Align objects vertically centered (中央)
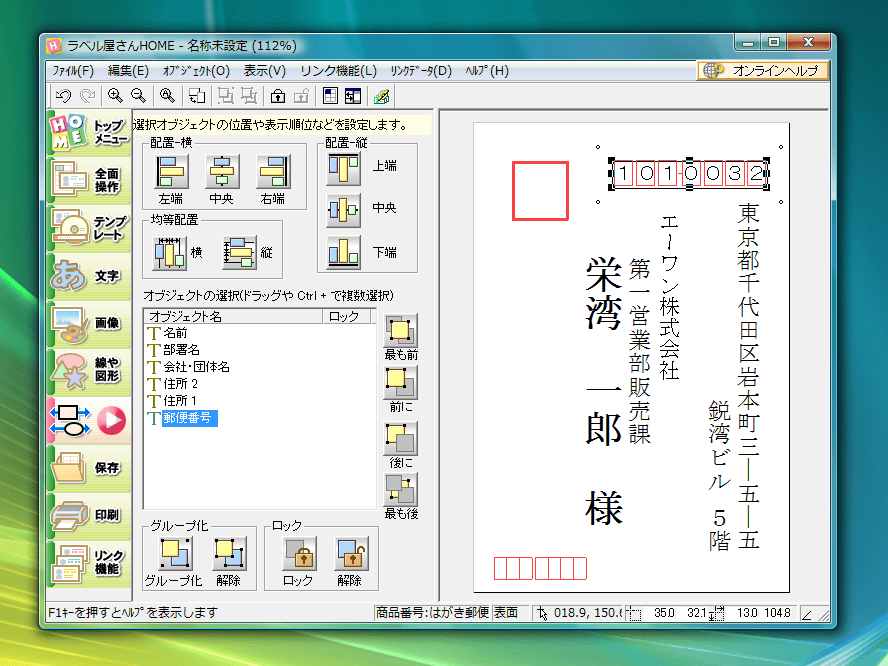888x666 pixels. (343, 210)
